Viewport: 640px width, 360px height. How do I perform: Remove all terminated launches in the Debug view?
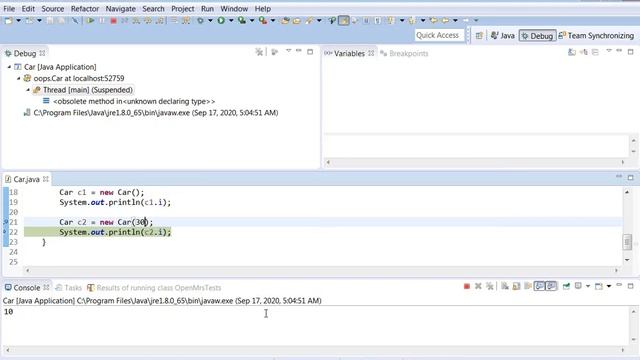pyautogui.click(x=259, y=52)
